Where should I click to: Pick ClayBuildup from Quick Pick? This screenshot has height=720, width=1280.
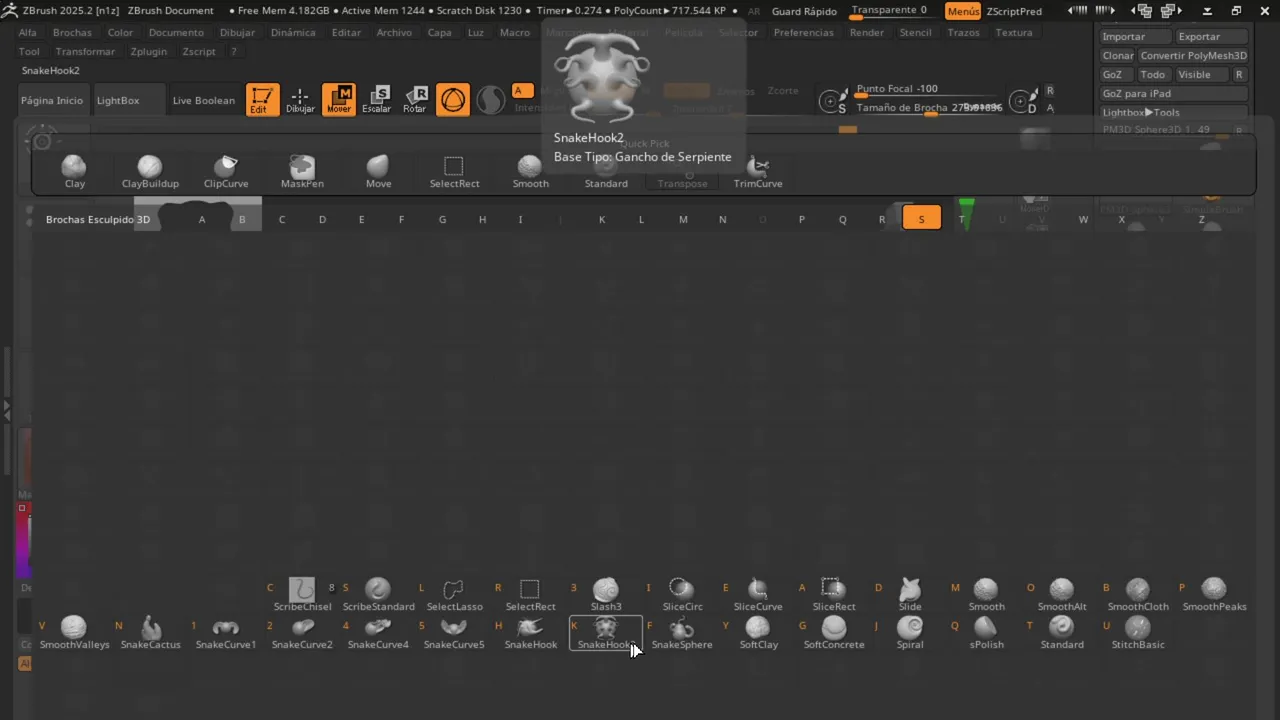(x=150, y=172)
